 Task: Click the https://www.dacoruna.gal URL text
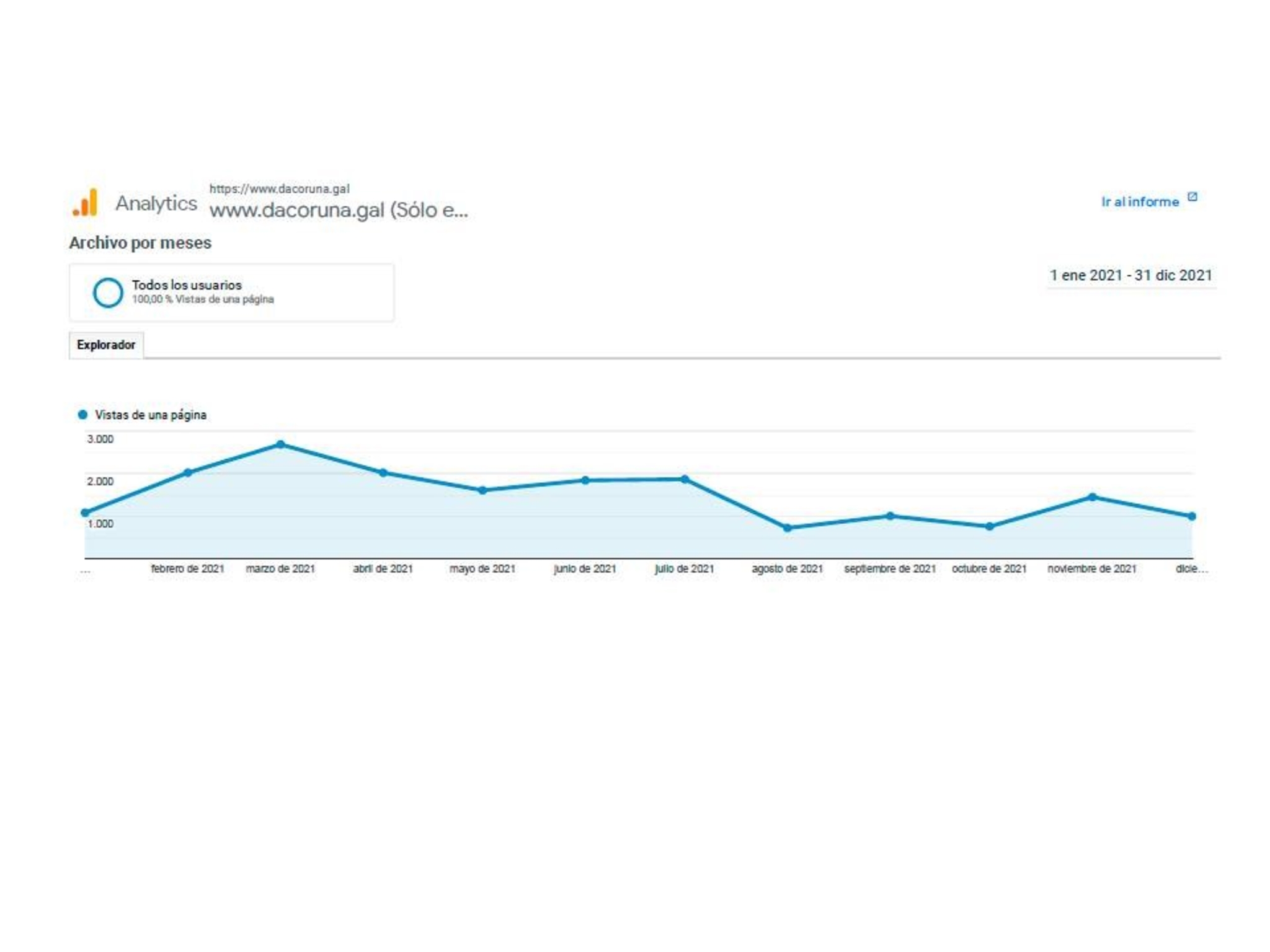click(279, 188)
